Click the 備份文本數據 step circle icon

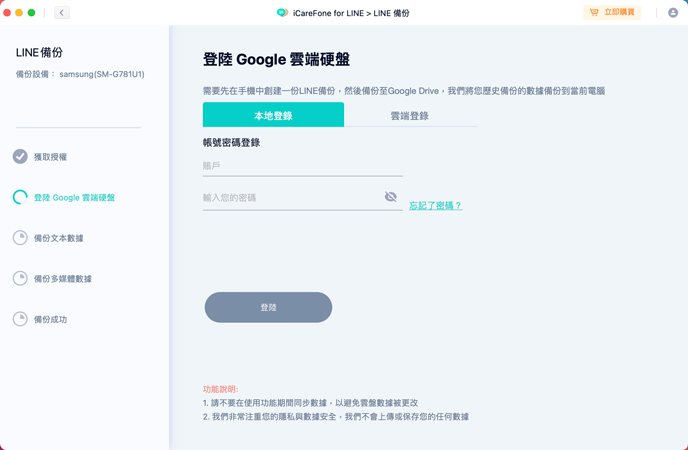(20, 238)
